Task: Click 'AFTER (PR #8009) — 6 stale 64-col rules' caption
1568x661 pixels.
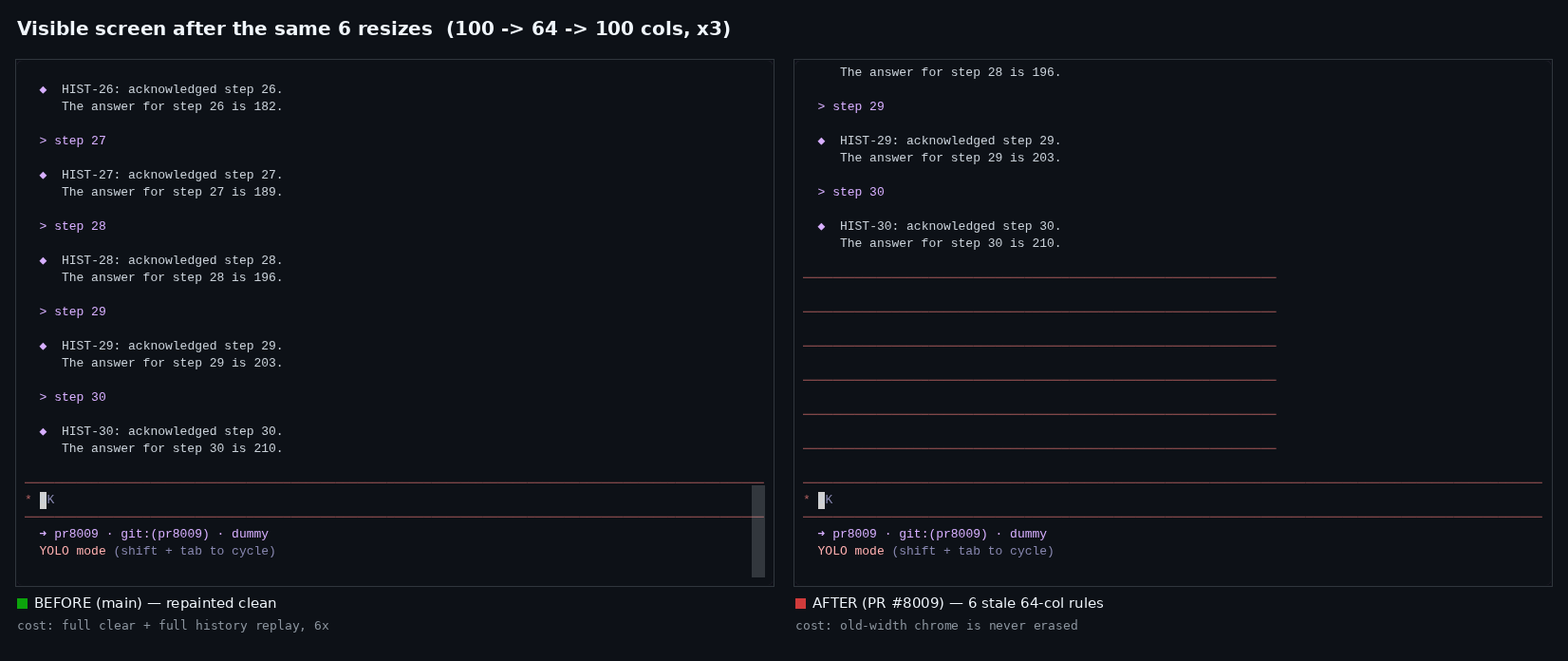Action: (x=958, y=603)
